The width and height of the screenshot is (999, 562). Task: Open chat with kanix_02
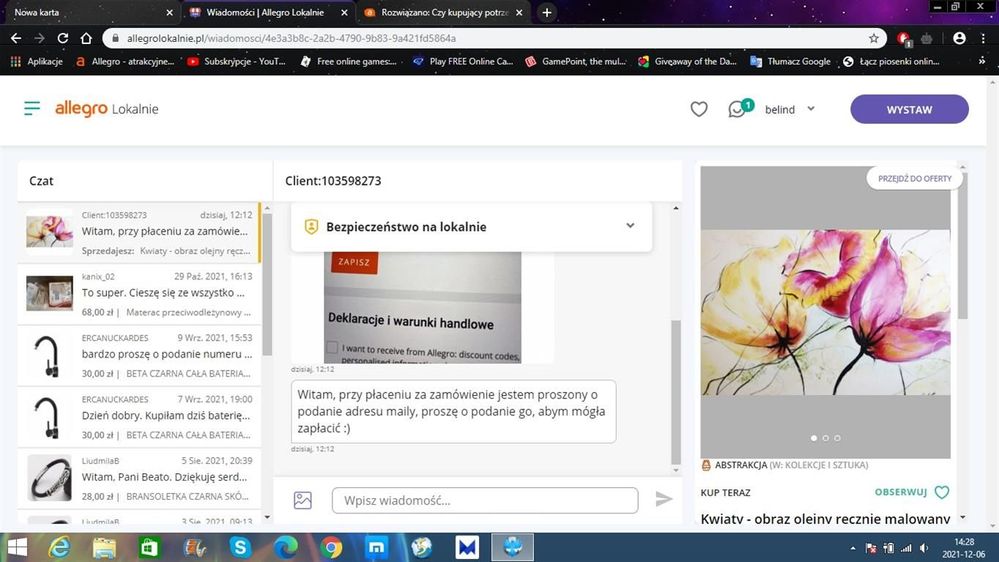[x=139, y=294]
